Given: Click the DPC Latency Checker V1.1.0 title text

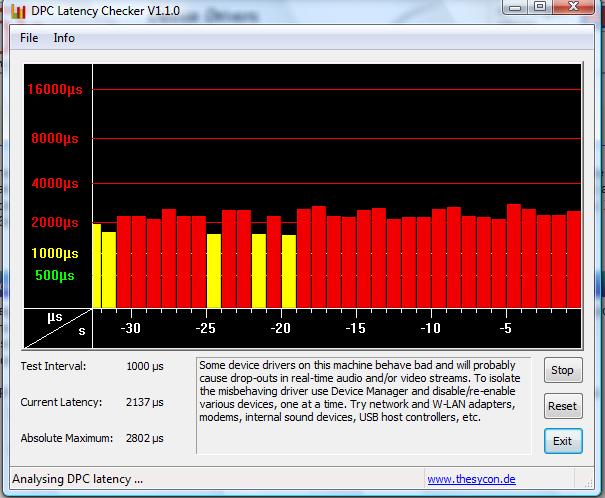Looking at the screenshot, I should click(x=105, y=11).
